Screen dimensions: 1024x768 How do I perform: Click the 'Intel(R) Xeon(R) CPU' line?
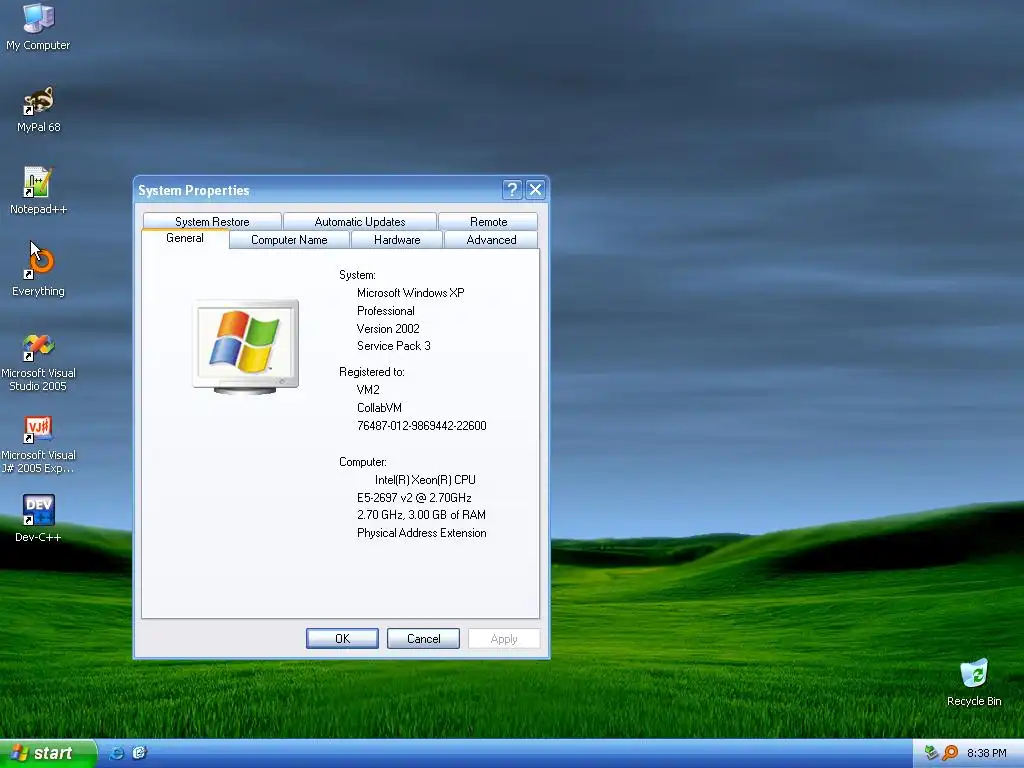(x=425, y=479)
